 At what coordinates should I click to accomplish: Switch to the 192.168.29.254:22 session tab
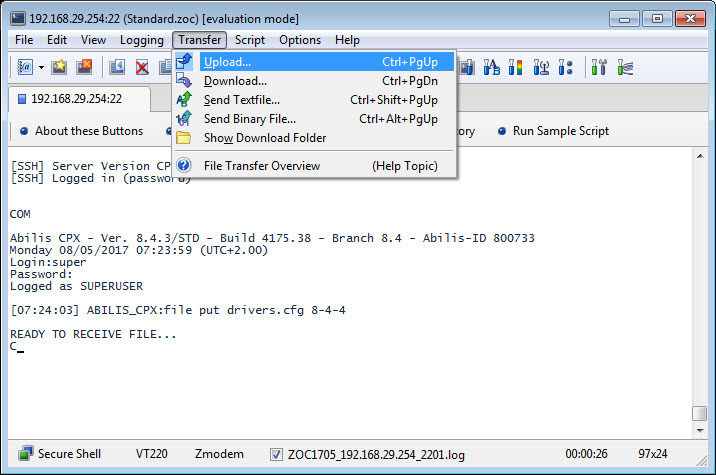[x=76, y=99]
